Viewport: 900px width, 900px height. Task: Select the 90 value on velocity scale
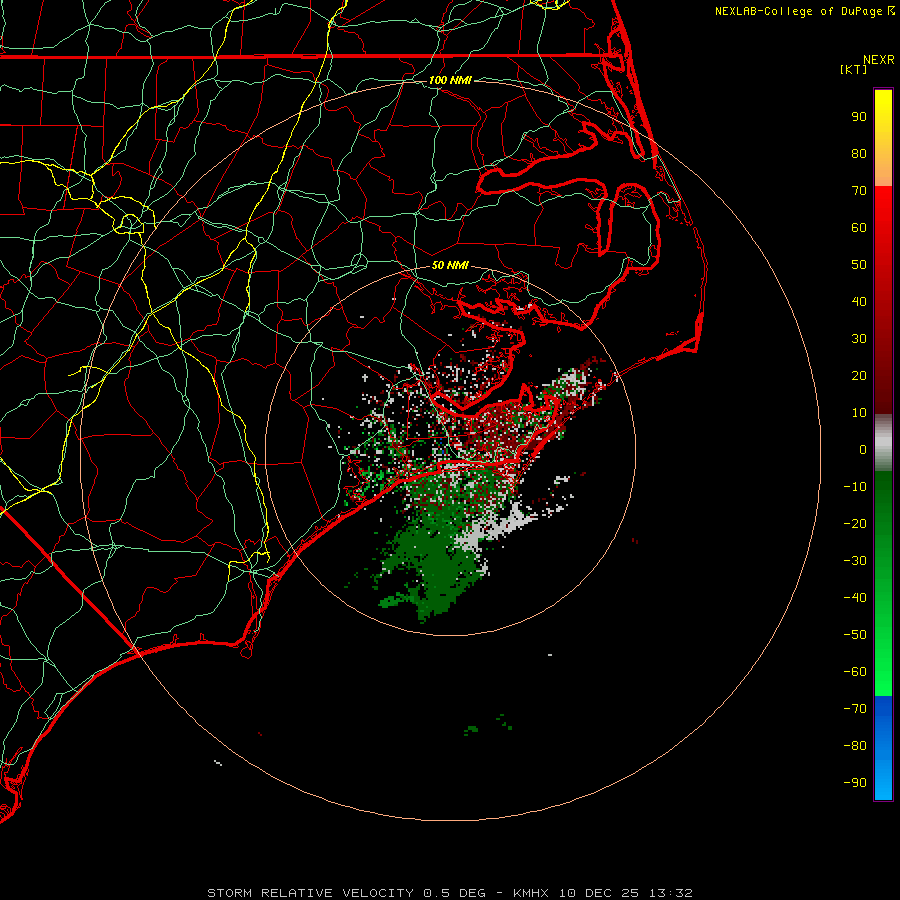859,117
